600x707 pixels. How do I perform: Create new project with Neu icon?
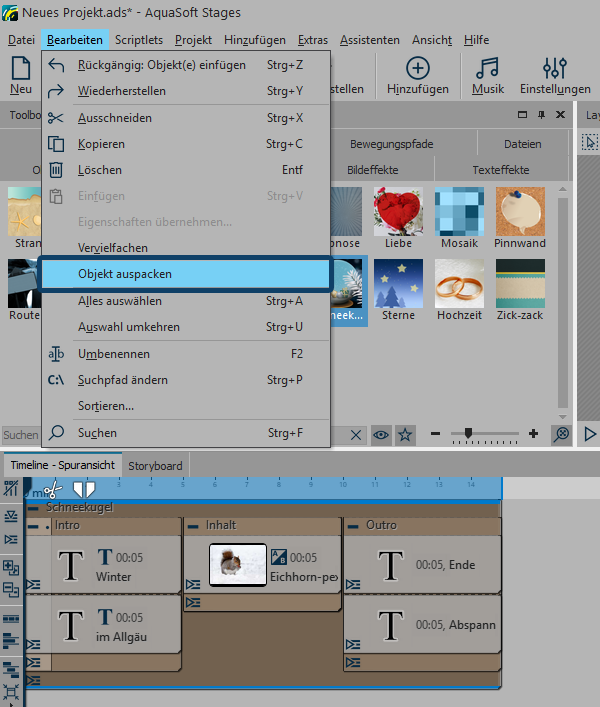click(x=21, y=74)
